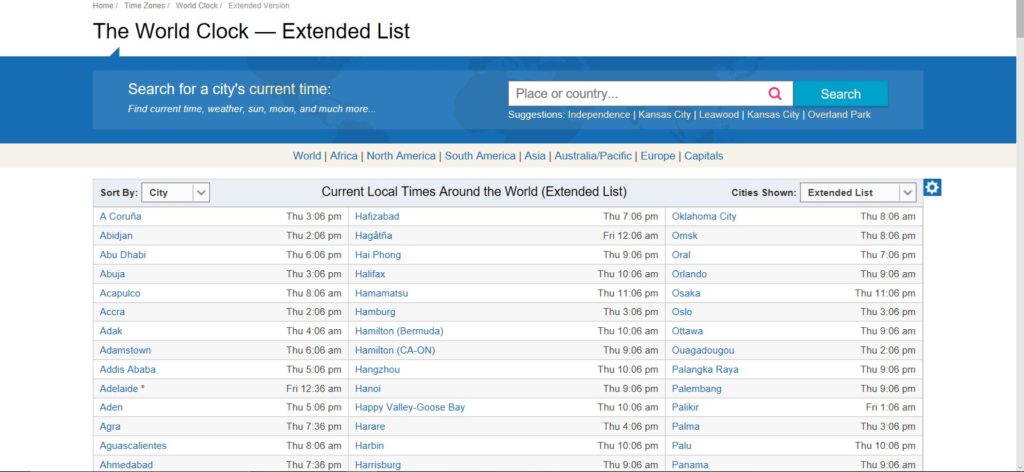Image resolution: width=1024 pixels, height=472 pixels.
Task: Open the Leawood suggestion link
Action: pos(719,115)
